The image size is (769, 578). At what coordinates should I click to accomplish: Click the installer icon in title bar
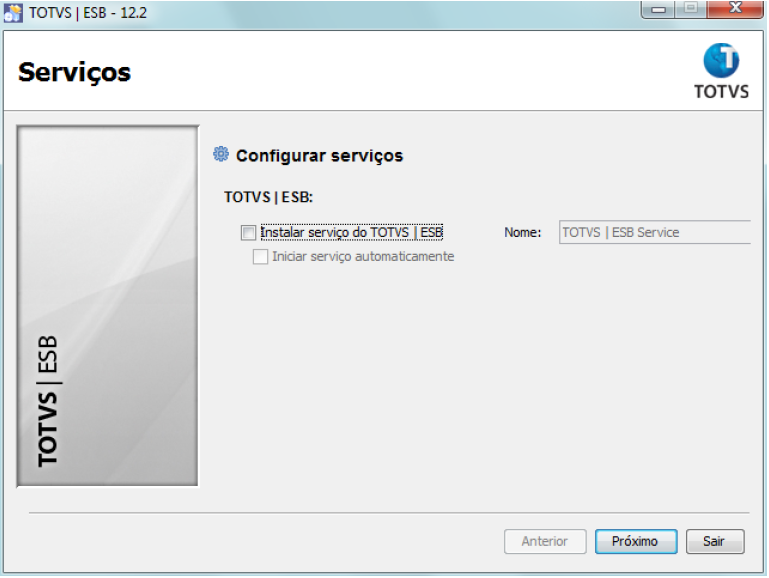coord(13,12)
